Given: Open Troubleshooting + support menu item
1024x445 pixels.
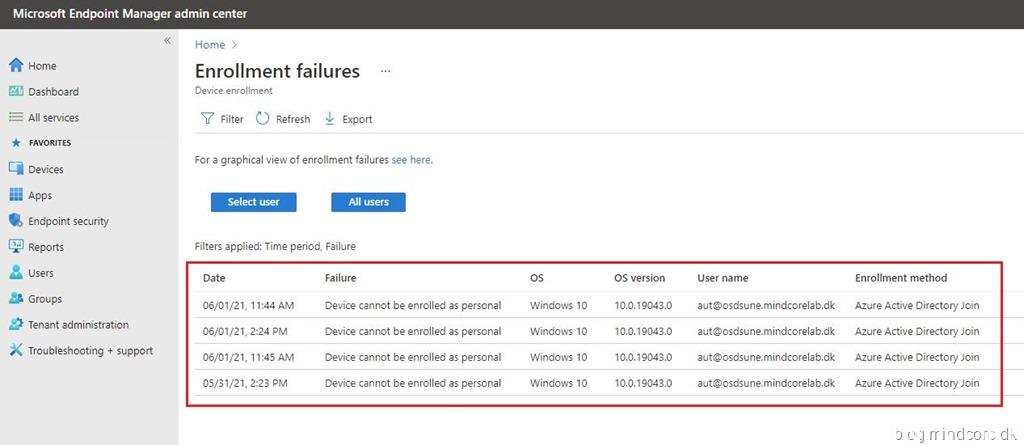Looking at the screenshot, I should tap(90, 351).
